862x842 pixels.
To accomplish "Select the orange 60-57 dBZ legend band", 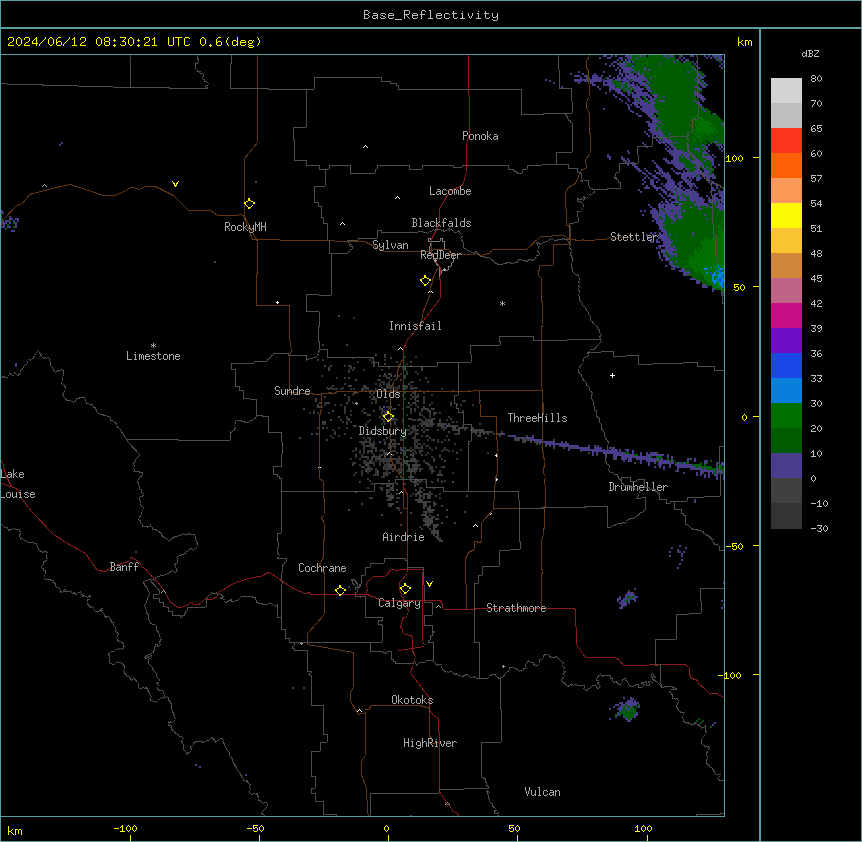I will [x=786, y=165].
